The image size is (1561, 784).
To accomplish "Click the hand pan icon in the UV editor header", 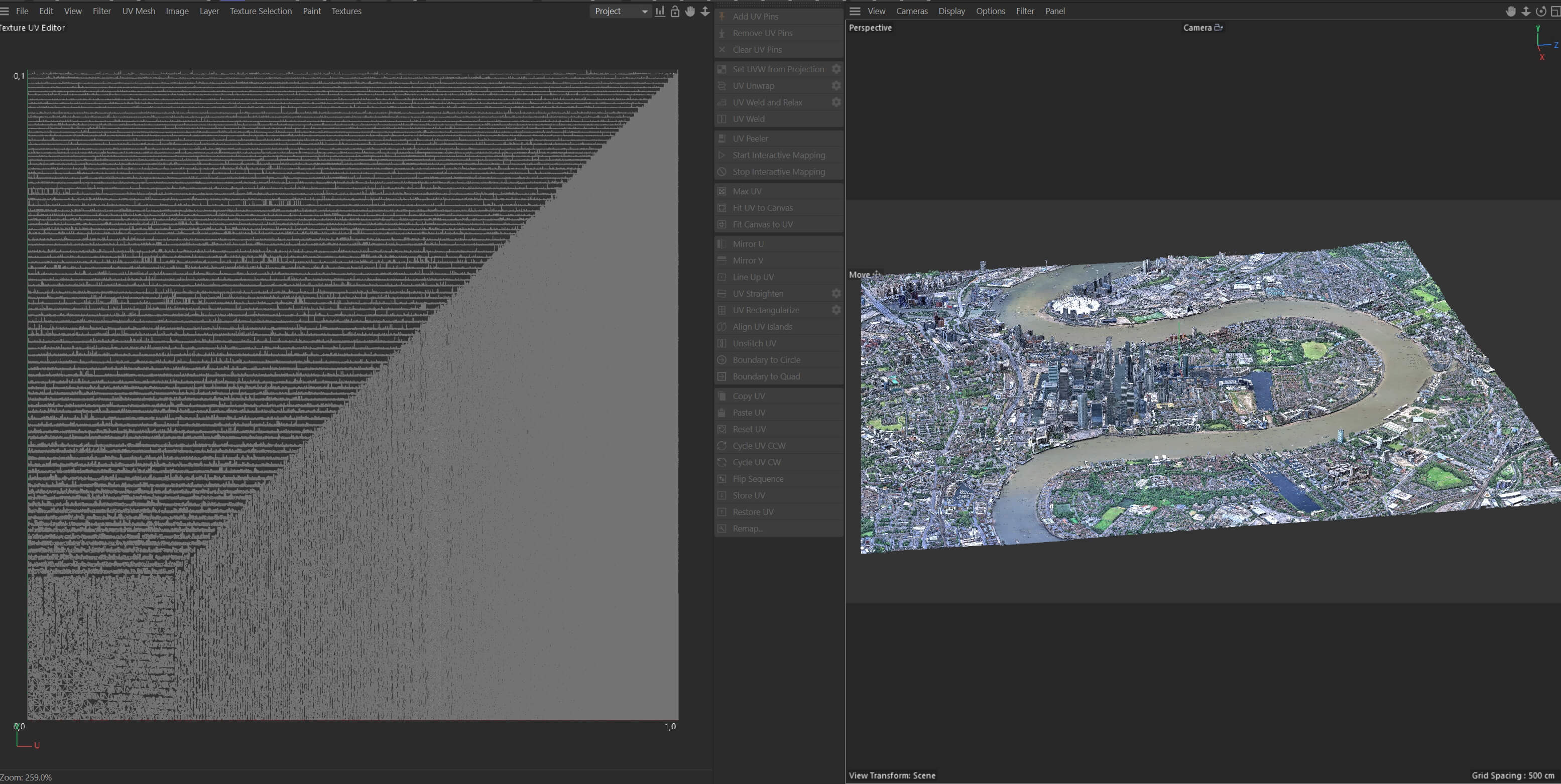I will coord(689,11).
